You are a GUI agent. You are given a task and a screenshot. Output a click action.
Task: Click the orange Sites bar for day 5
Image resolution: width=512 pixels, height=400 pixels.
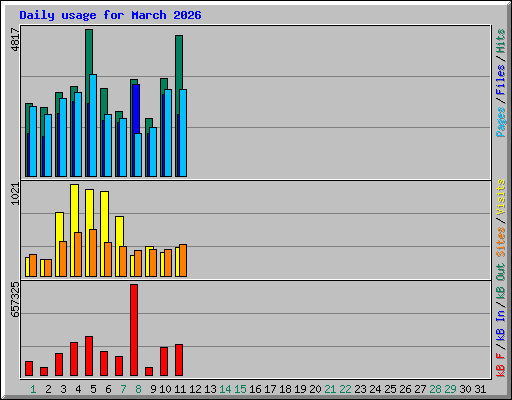(93, 253)
